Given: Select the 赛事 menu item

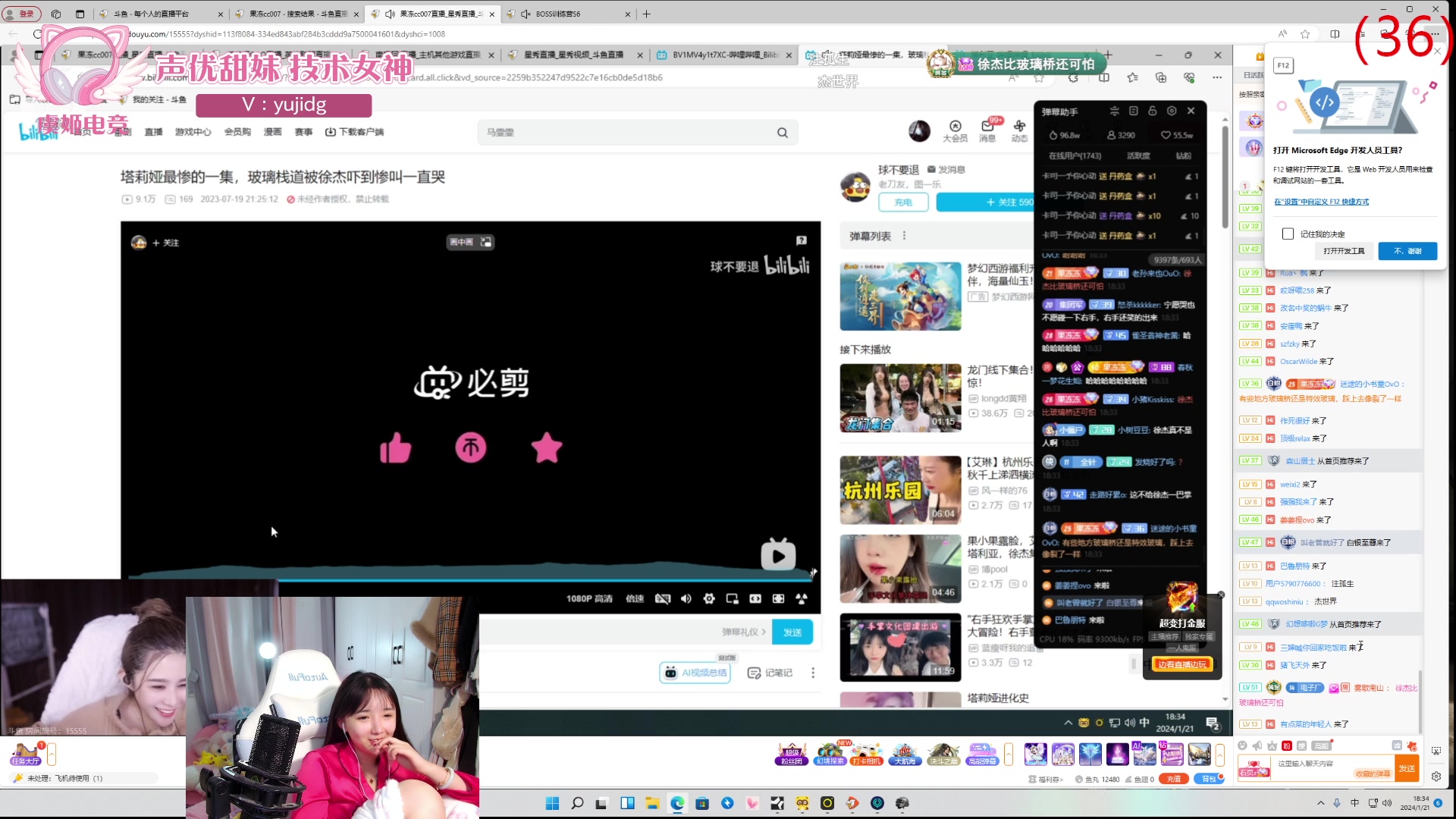Looking at the screenshot, I should (x=303, y=131).
